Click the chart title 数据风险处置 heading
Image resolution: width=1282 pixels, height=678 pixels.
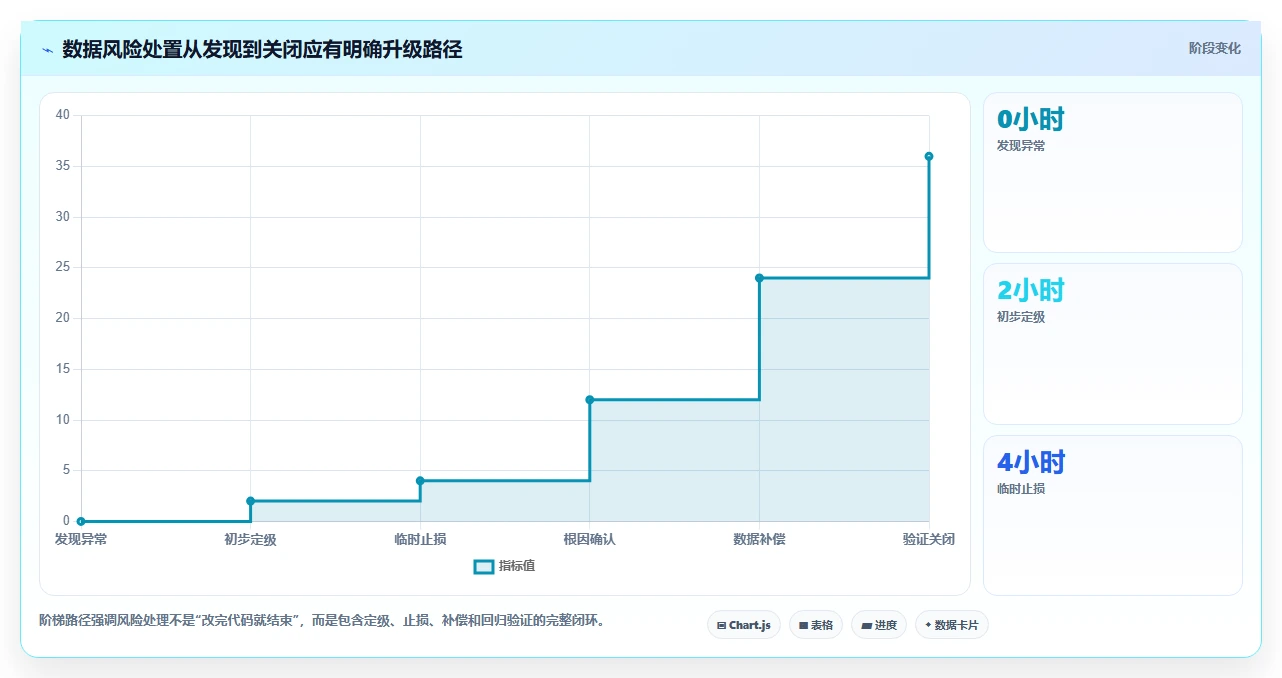click(262, 50)
